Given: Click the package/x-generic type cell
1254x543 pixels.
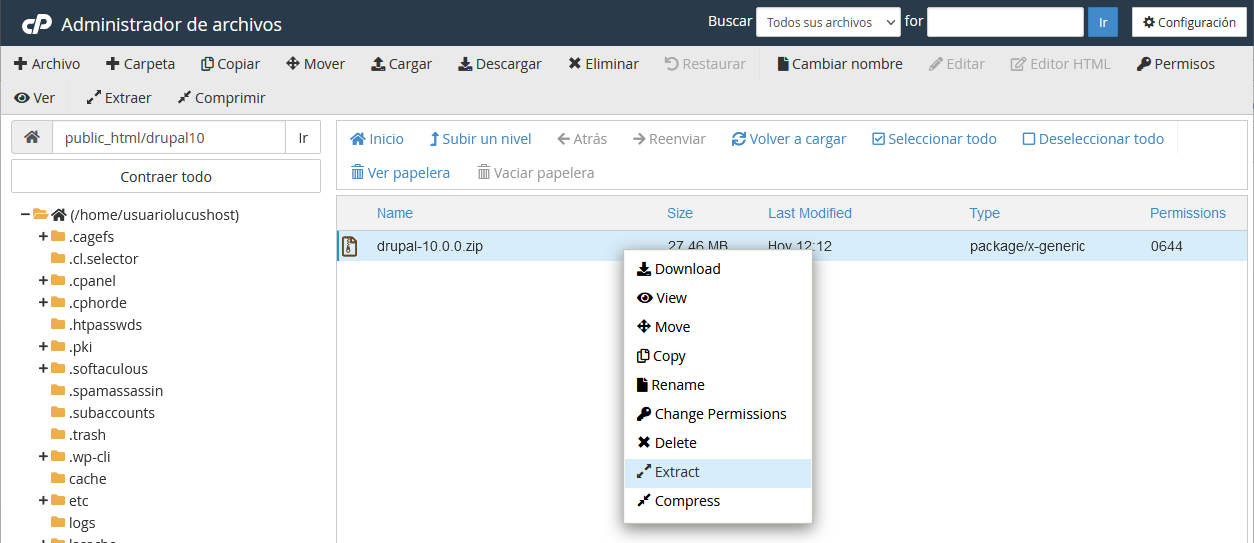Looking at the screenshot, I should (x=1027, y=246).
